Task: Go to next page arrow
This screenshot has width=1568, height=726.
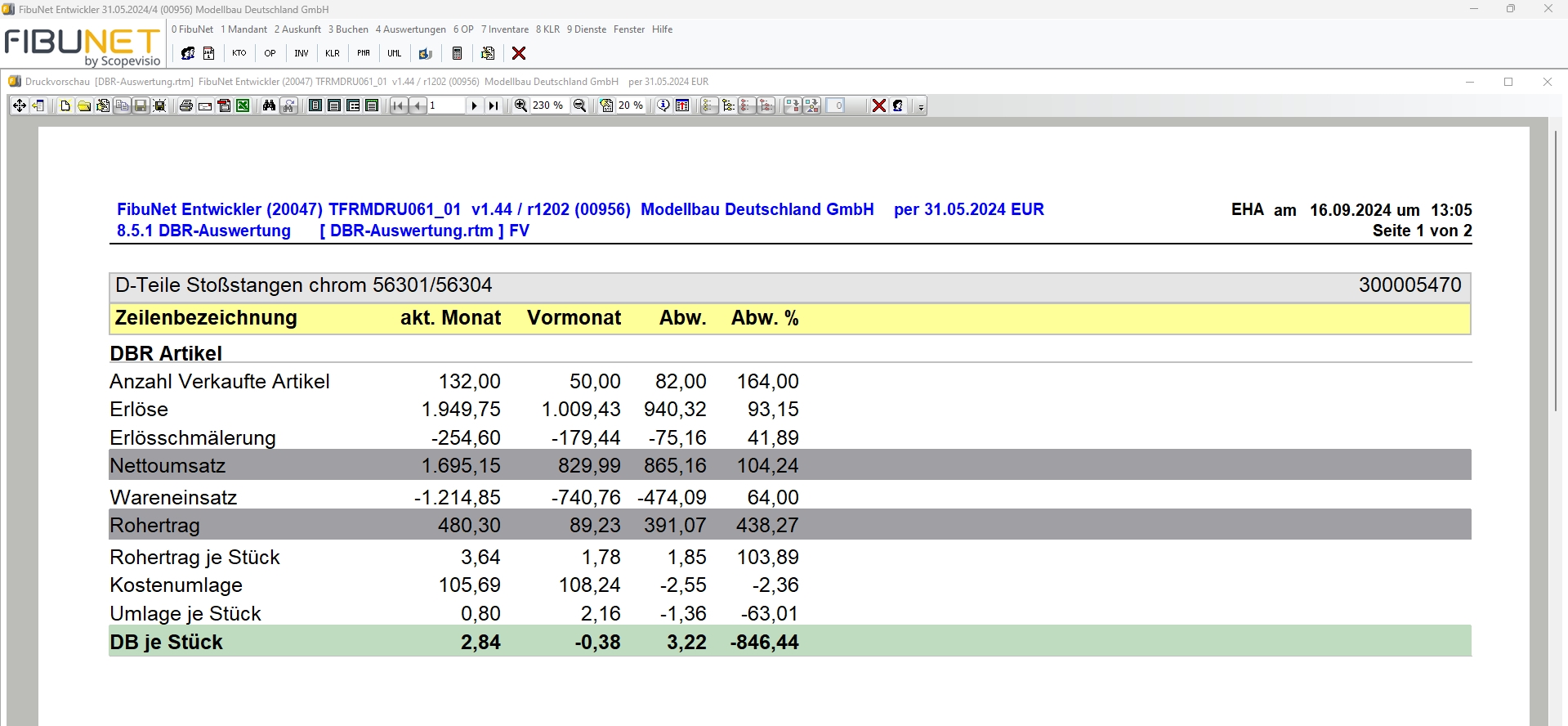Action: coord(474,105)
